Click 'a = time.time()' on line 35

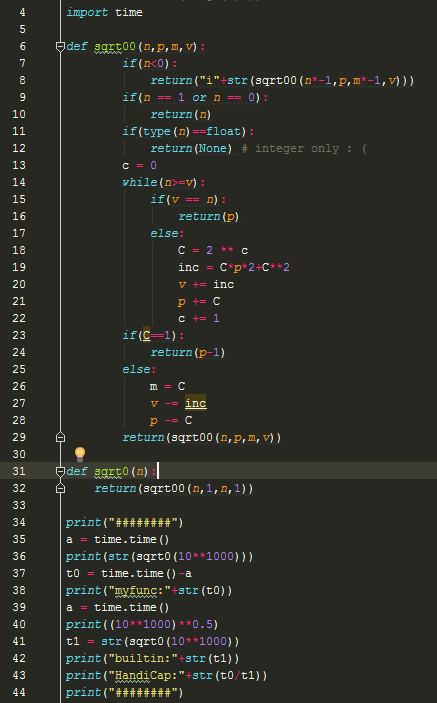[x=118, y=539]
